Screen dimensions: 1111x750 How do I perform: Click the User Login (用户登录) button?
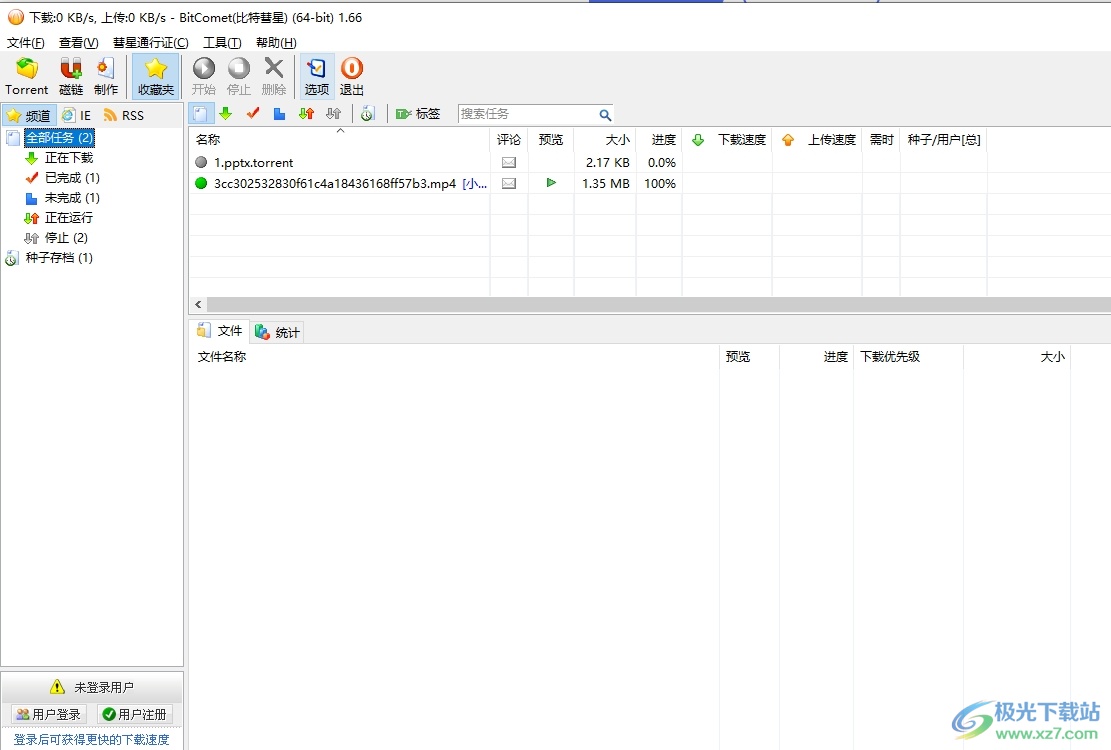(x=49, y=714)
